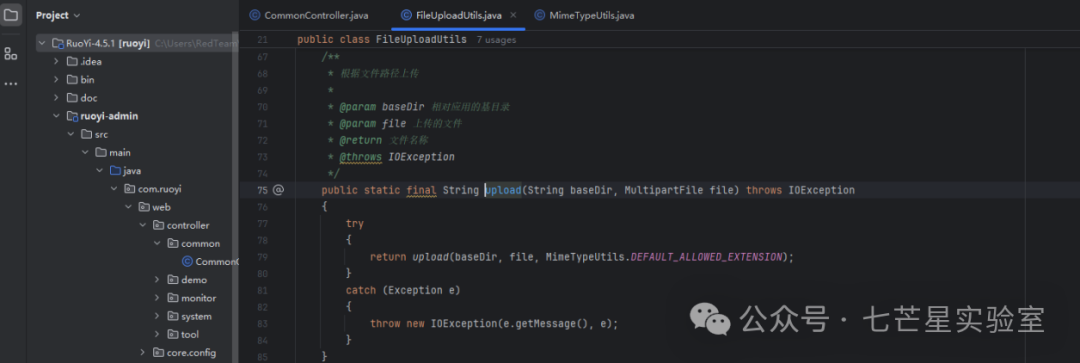Viewport: 1080px width, 363px height.
Task: Switch to FileUploadUtils.java tab
Action: [x=459, y=15]
